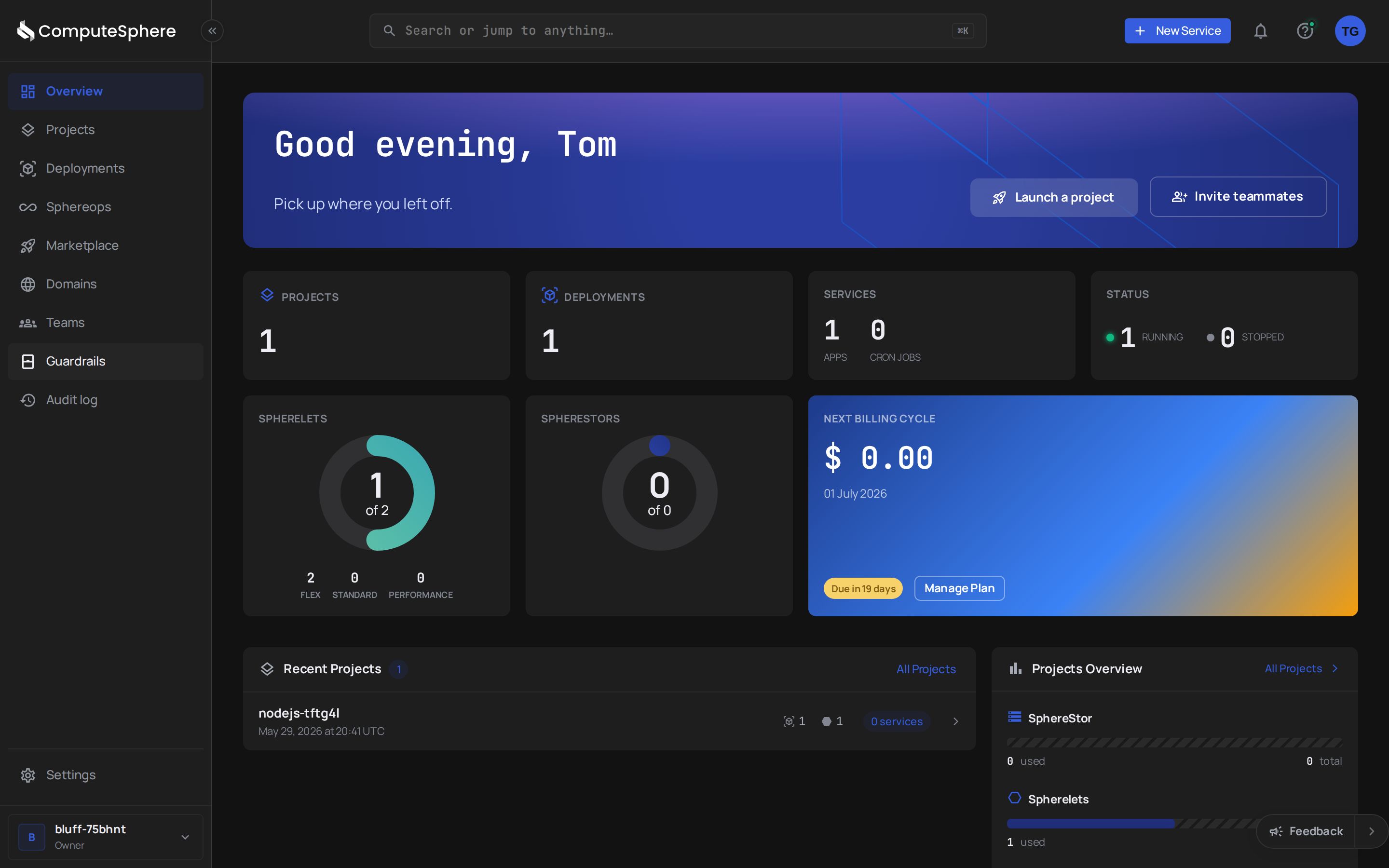Screen dimensions: 1389x868
Task: Click the Manage Plan button
Action: 959,588
